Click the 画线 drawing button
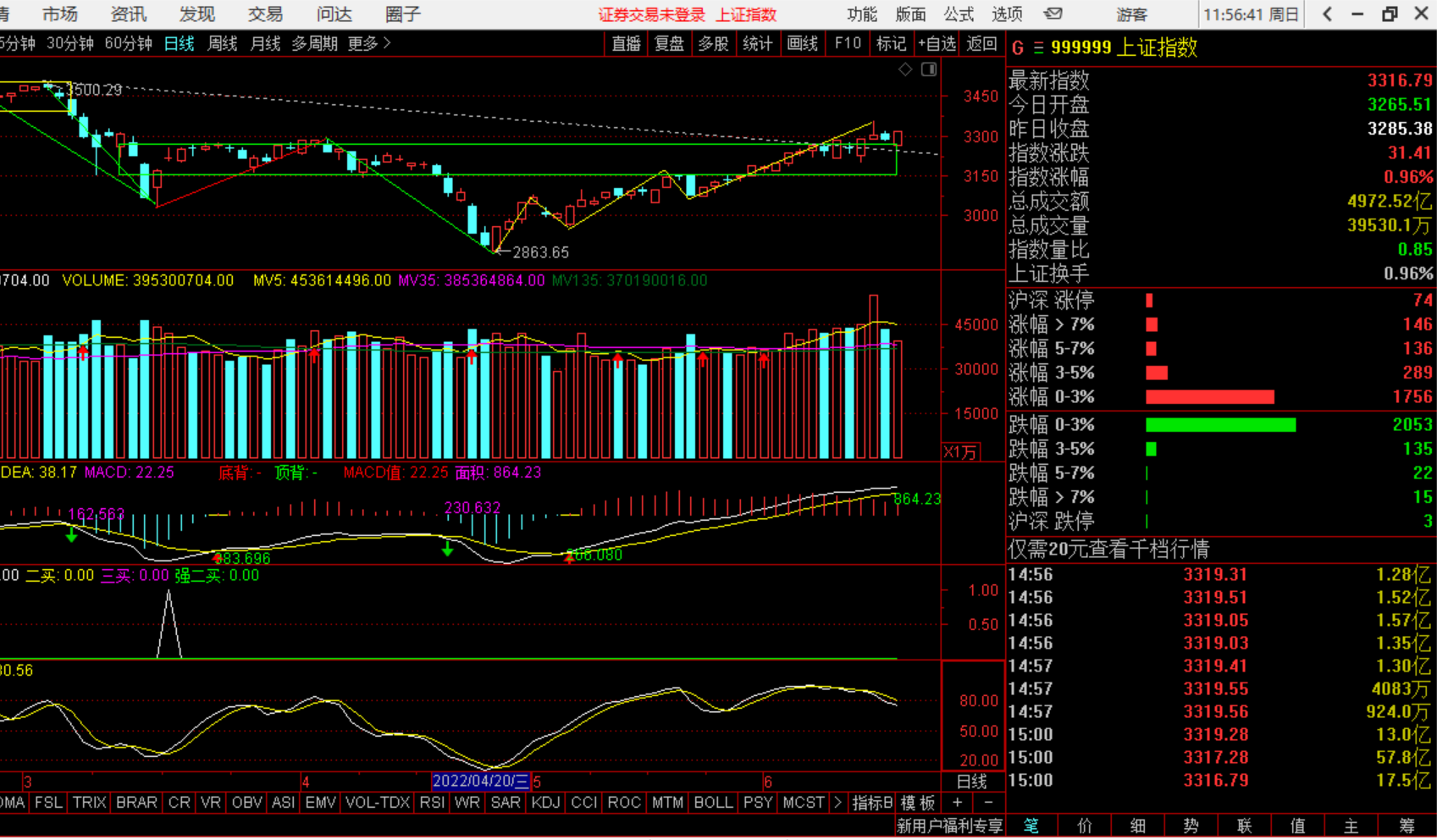1437x840 pixels. 802,43
